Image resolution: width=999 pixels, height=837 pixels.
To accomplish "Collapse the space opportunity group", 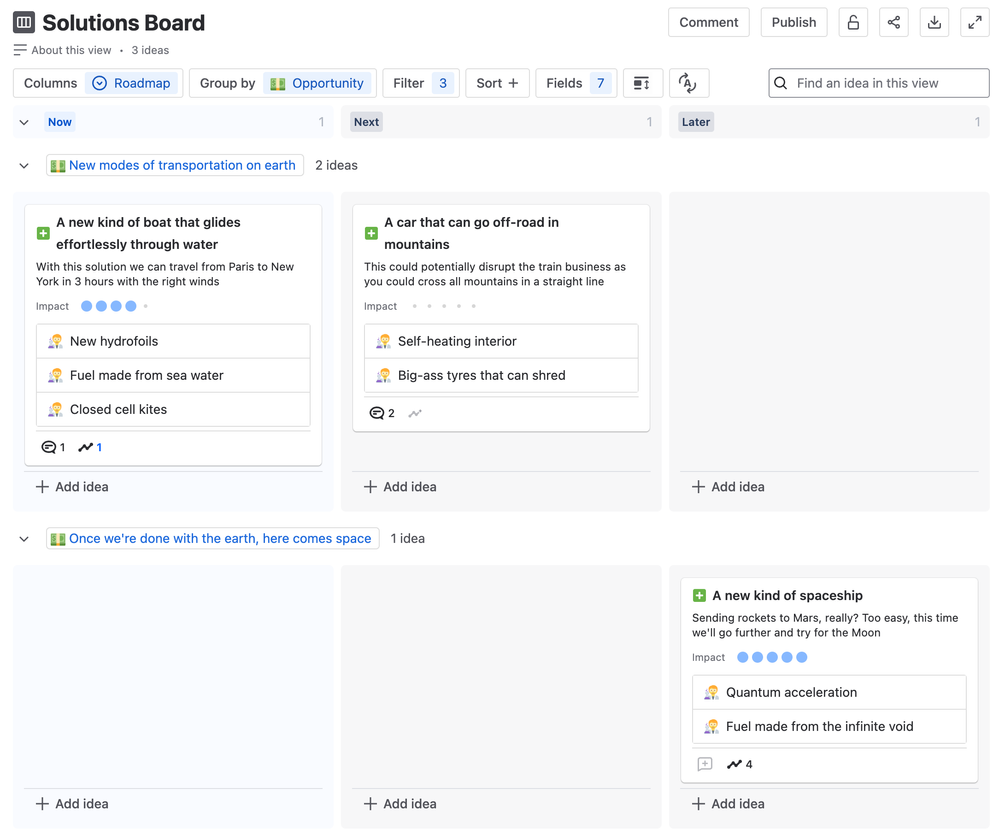I will 24,539.
